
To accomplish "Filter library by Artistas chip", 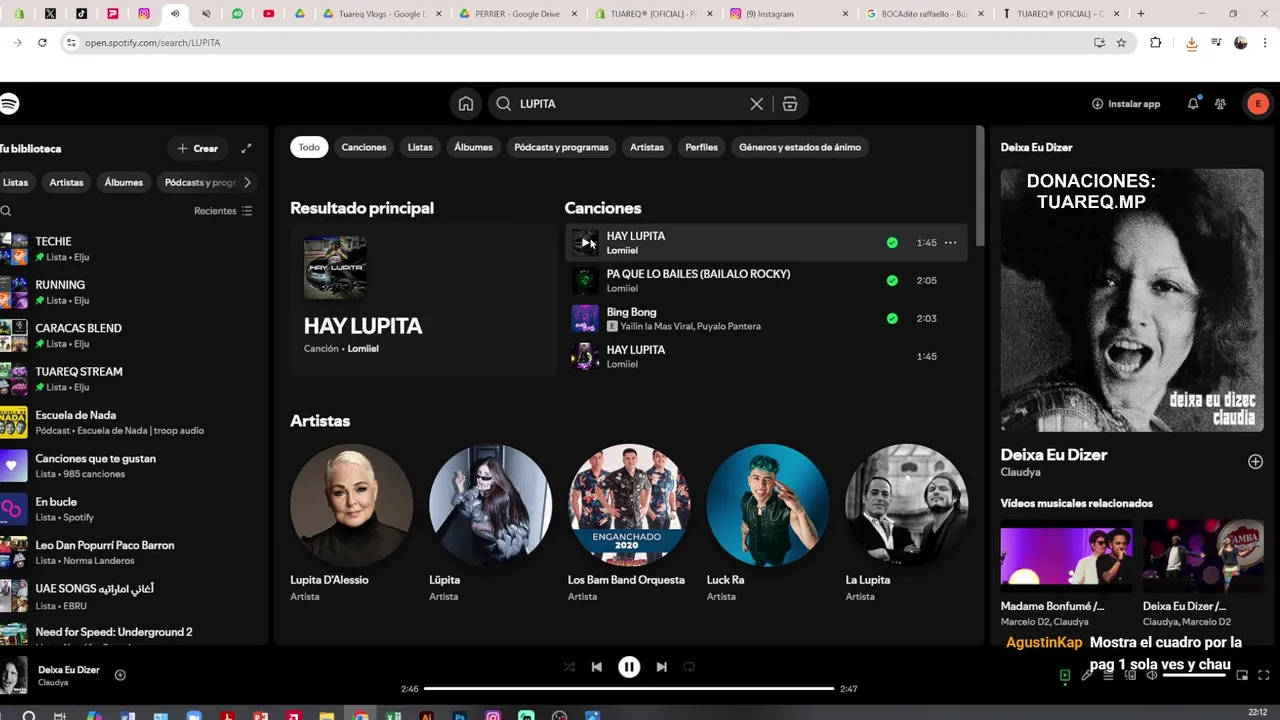I will coord(67,182).
